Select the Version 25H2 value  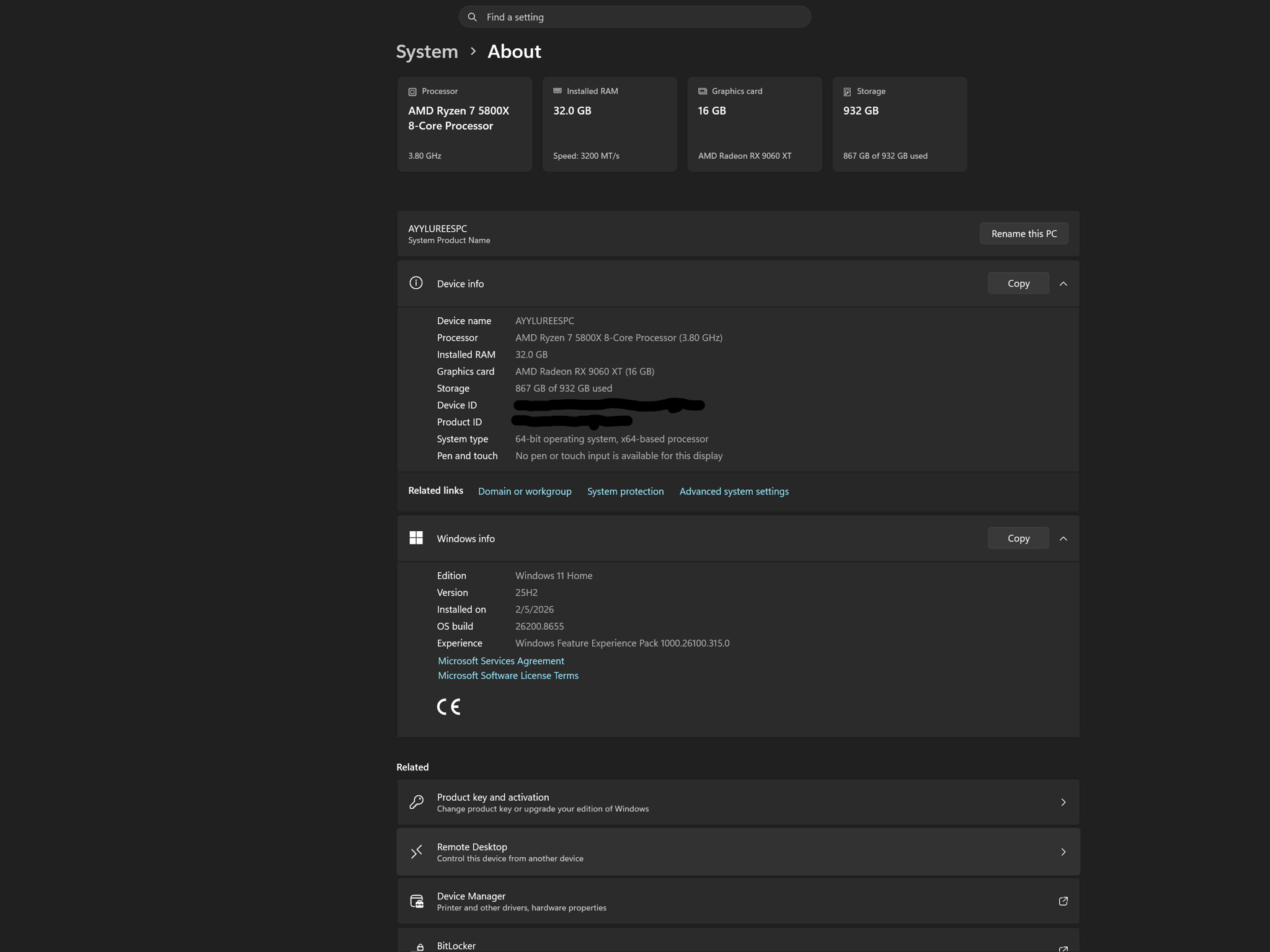pyautogui.click(x=526, y=593)
